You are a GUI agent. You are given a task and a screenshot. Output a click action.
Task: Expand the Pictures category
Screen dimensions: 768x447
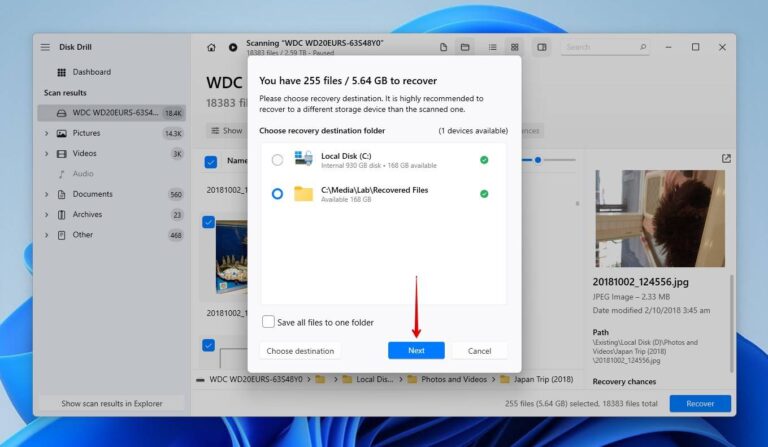point(46,133)
